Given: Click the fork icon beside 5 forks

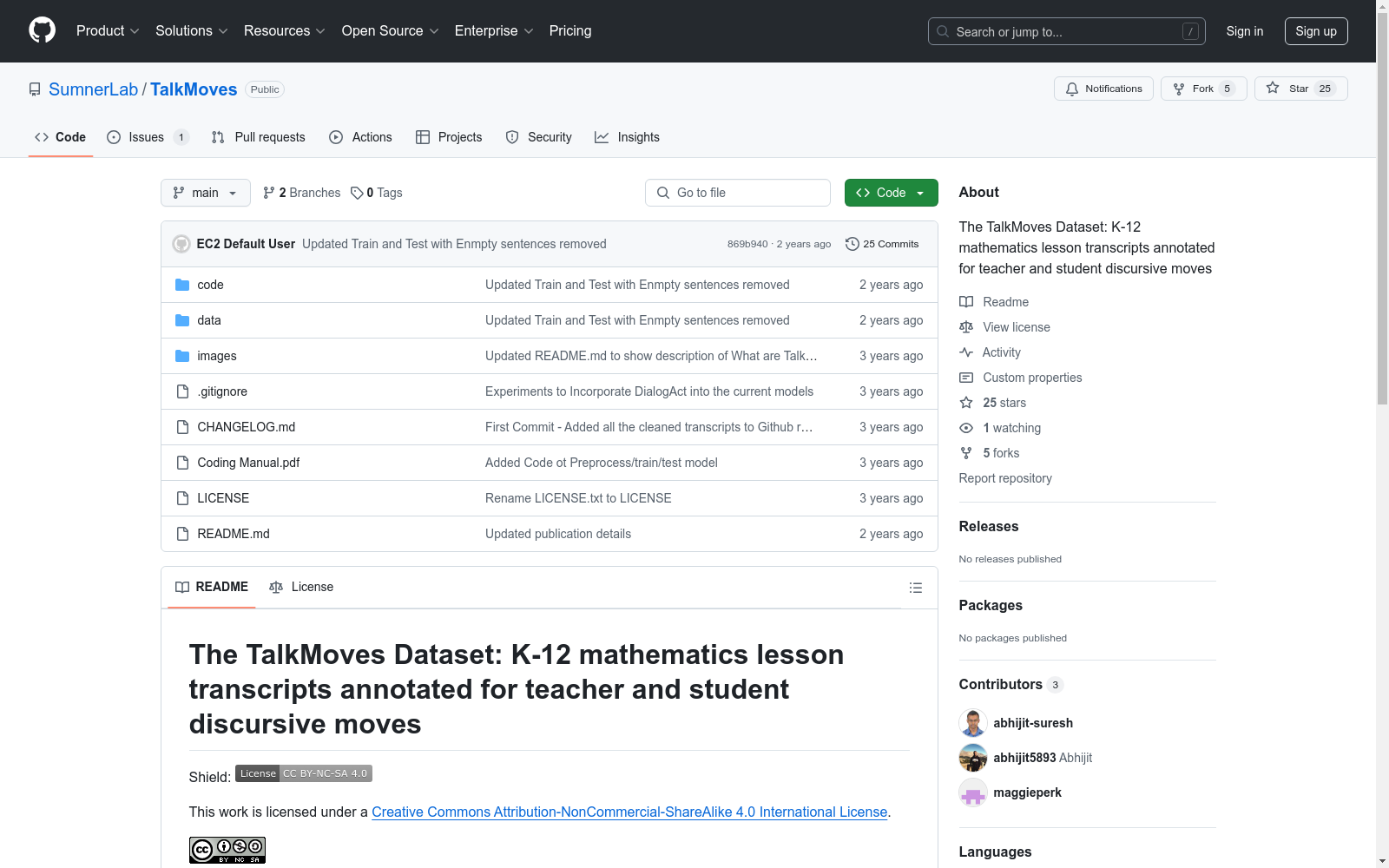Looking at the screenshot, I should 966,453.
